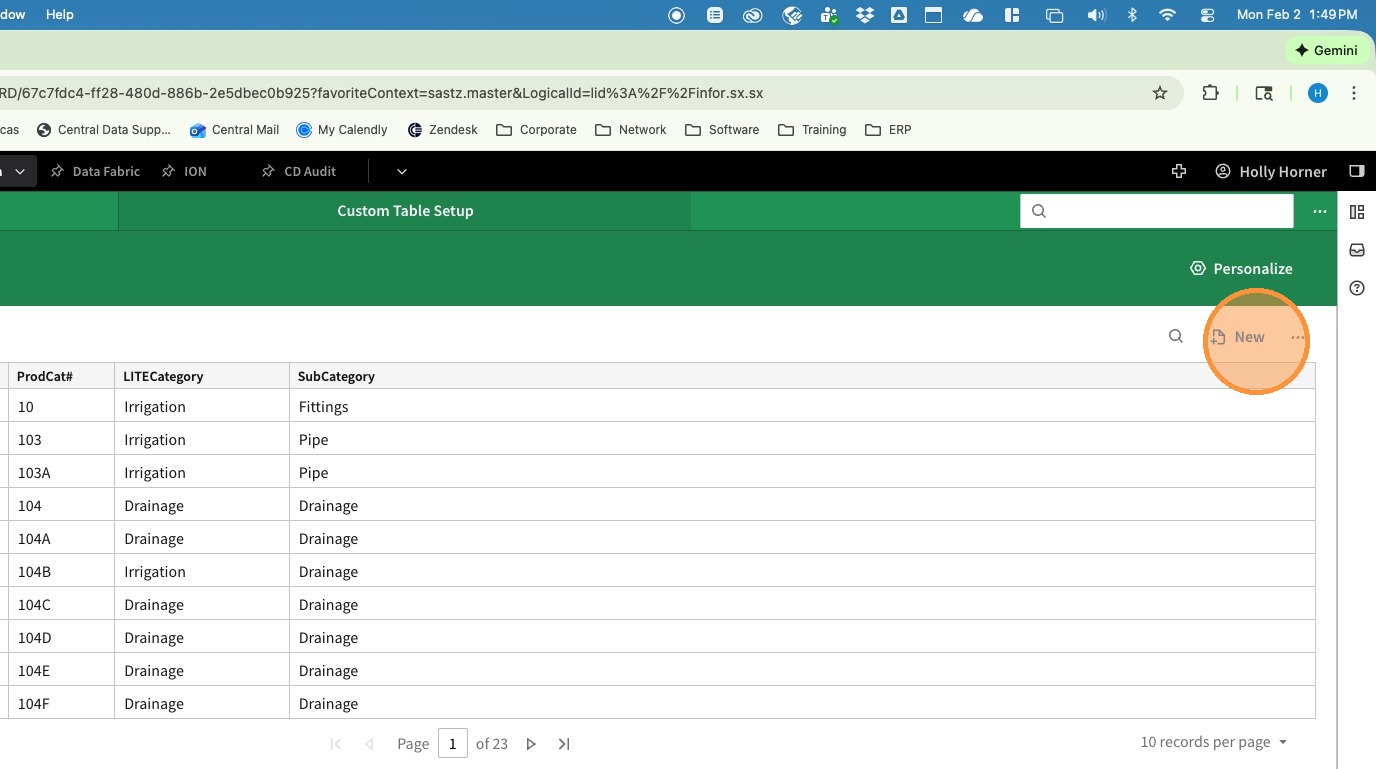
Task: Open the Wi-Fi menu bar icon
Action: pos(1167,15)
